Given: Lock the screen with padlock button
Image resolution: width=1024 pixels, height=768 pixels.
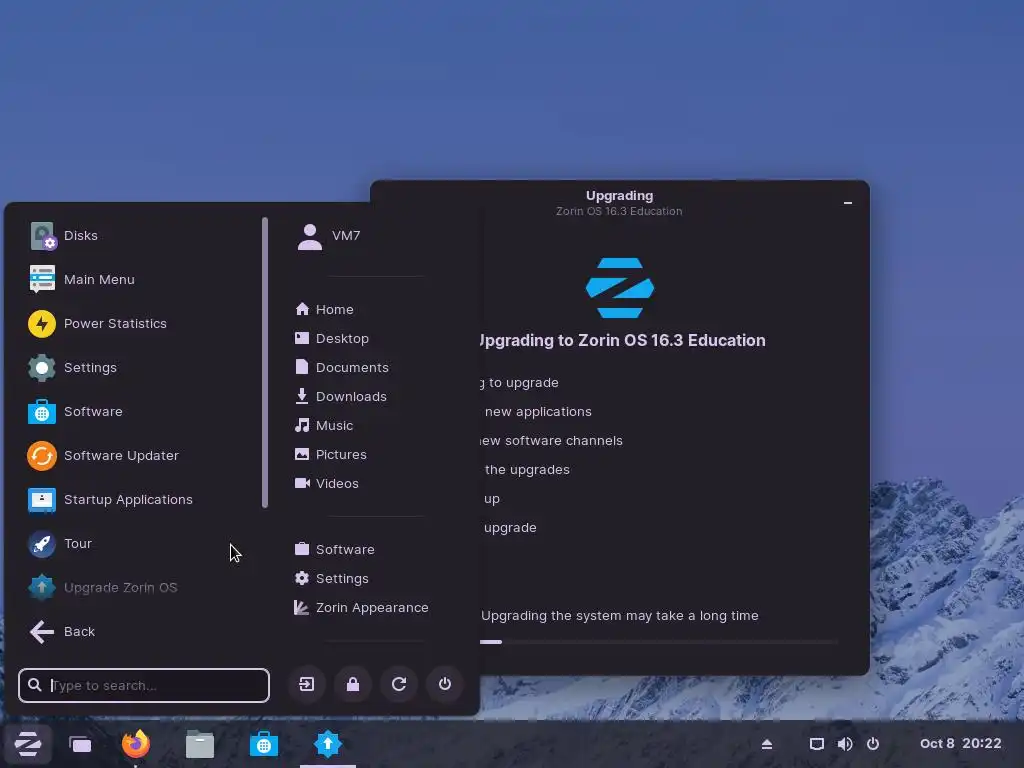Looking at the screenshot, I should [353, 684].
